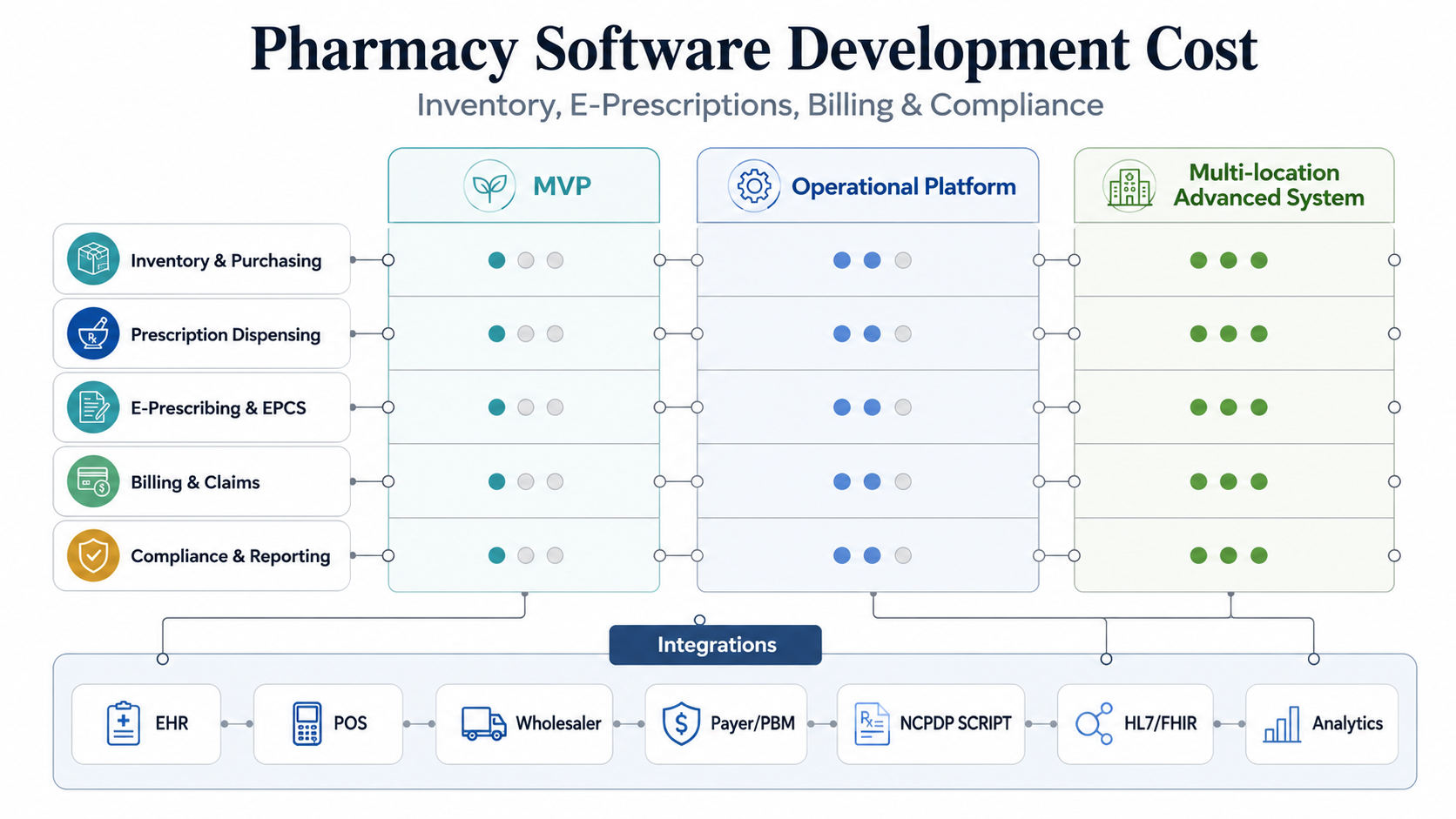Click the EHR integration label
The width and height of the screenshot is (1456, 819).
[172, 723]
